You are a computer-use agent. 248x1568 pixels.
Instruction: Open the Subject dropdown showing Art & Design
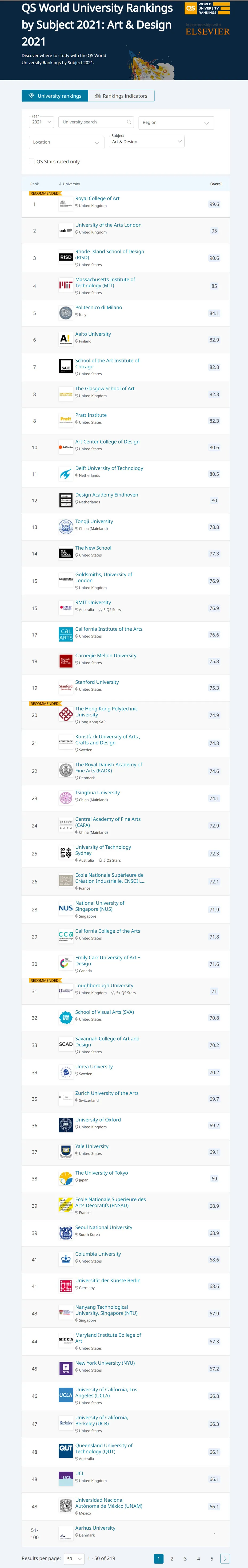point(146,142)
